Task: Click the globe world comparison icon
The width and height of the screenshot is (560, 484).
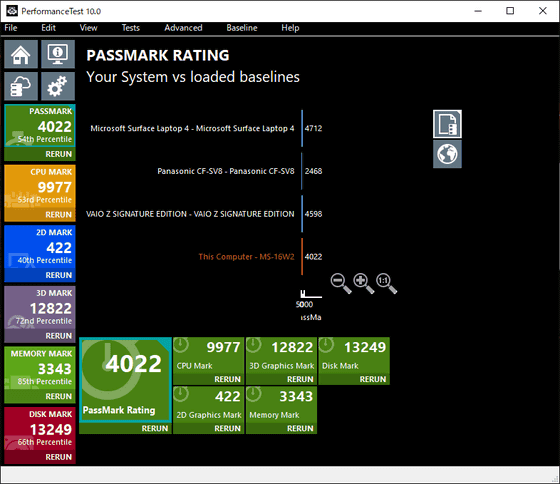Action: [x=447, y=154]
